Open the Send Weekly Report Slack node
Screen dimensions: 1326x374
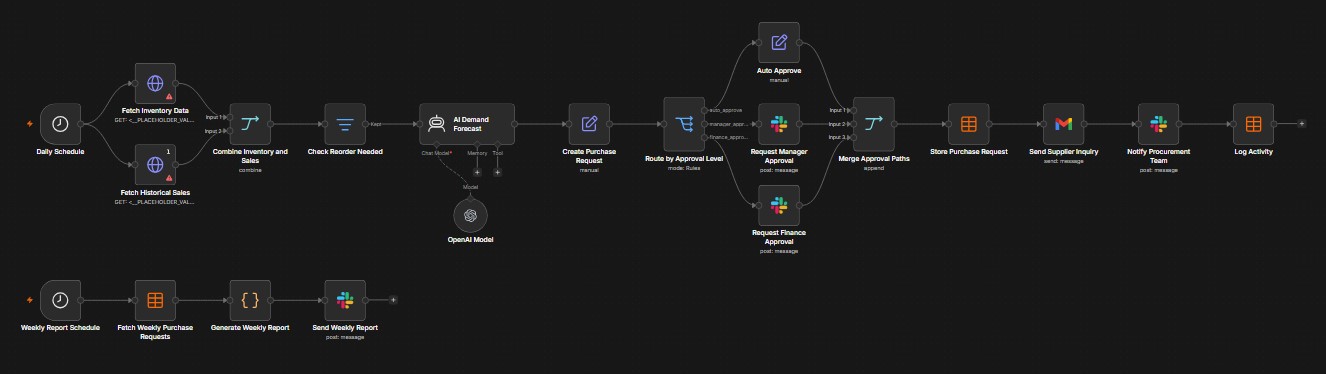point(345,299)
